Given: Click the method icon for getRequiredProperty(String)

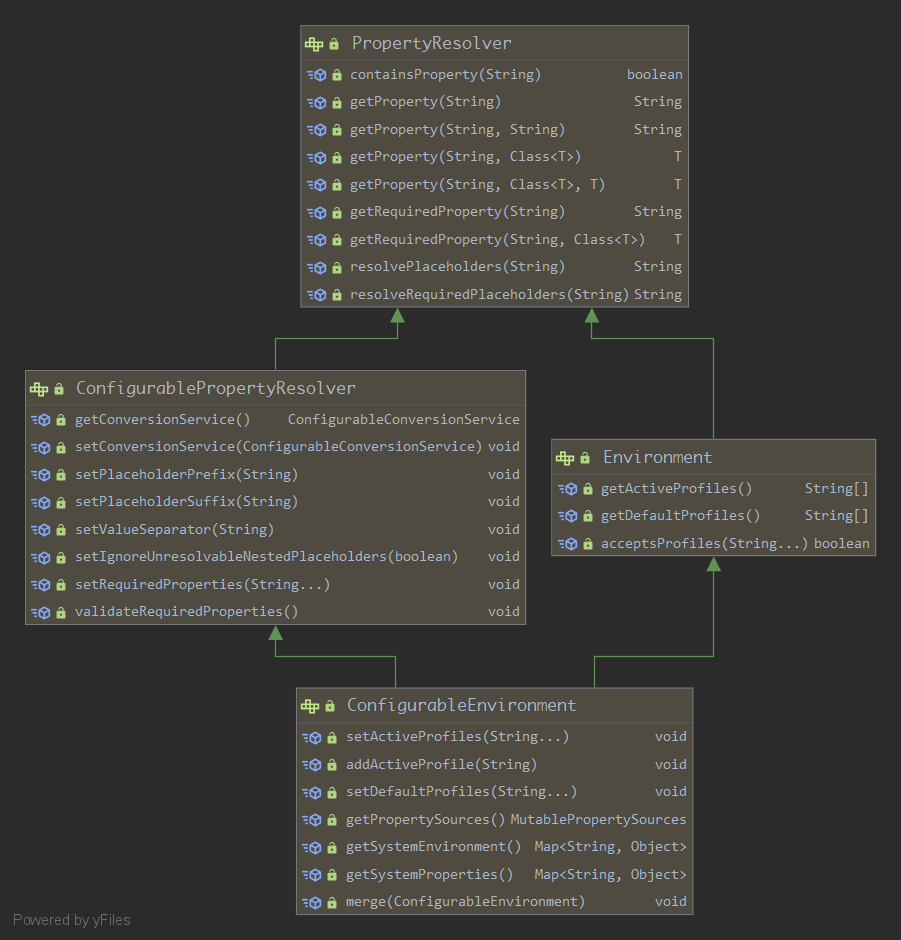Looking at the screenshot, I should pyautogui.click(x=317, y=212).
